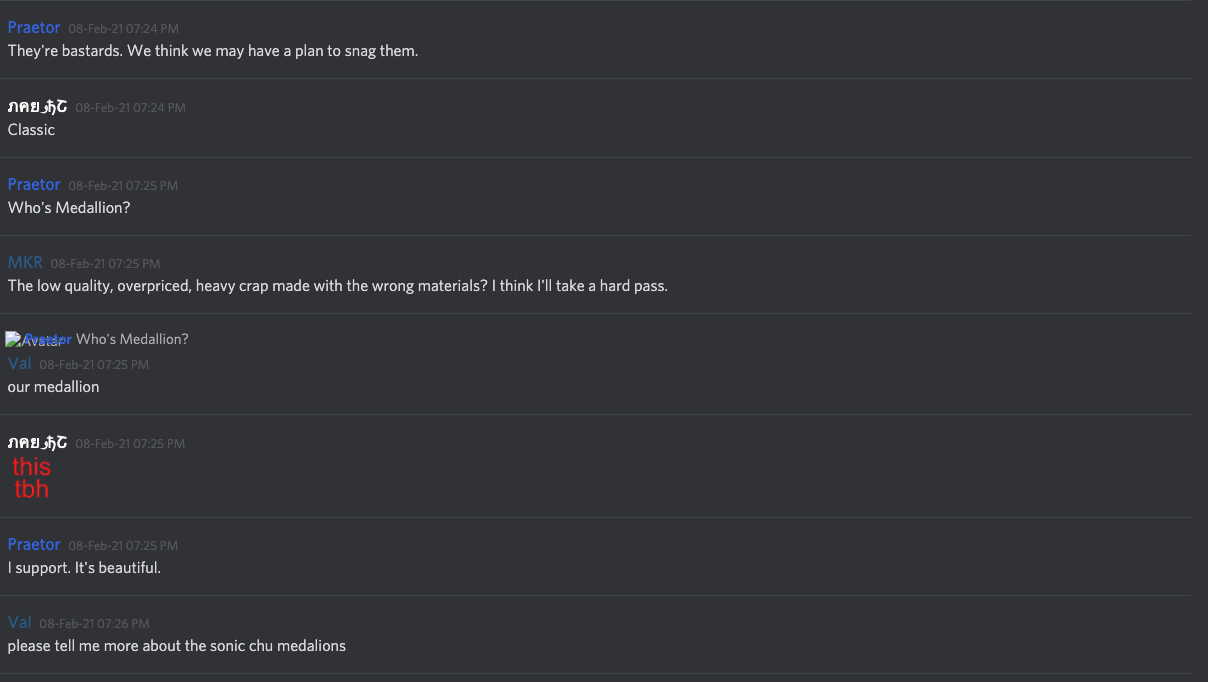Viewport: 1208px width, 682px height.
Task: Click the stylized username above "this tbh"
Action: (x=37, y=443)
